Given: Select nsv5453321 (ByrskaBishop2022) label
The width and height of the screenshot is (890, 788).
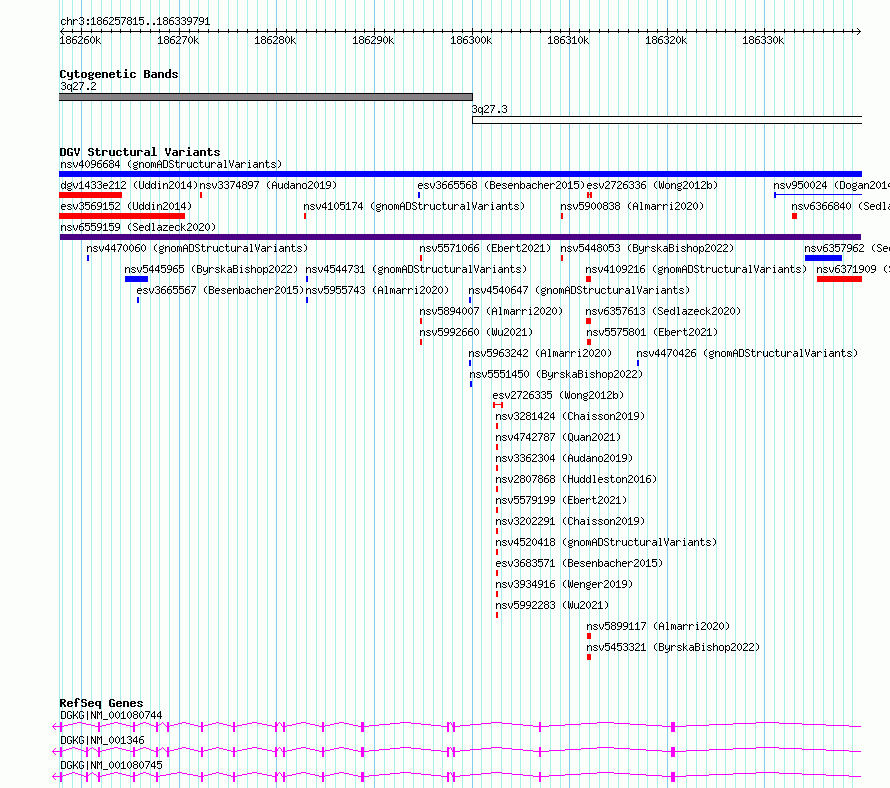Looking at the screenshot, I should 673,648.
